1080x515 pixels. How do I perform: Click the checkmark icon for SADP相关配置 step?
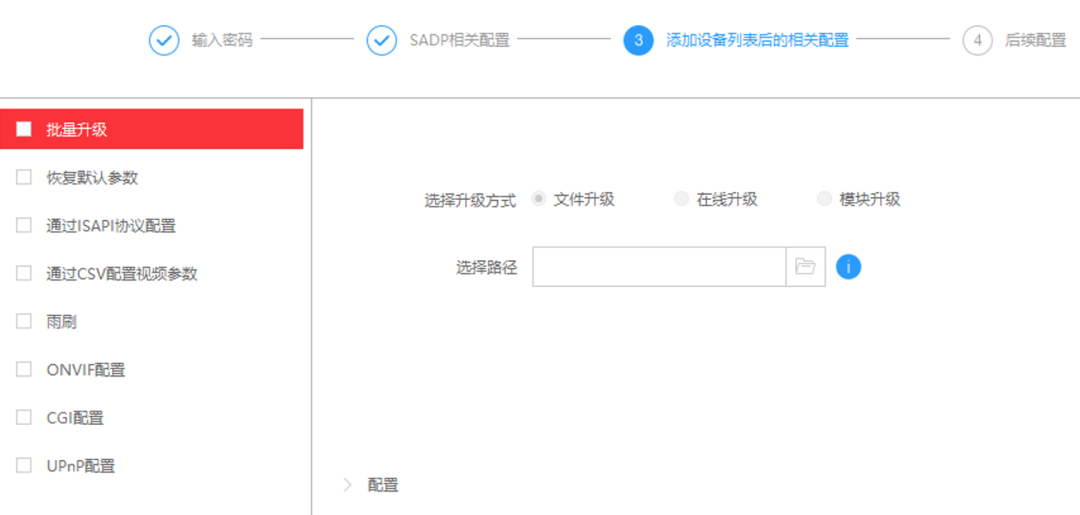pyautogui.click(x=382, y=40)
